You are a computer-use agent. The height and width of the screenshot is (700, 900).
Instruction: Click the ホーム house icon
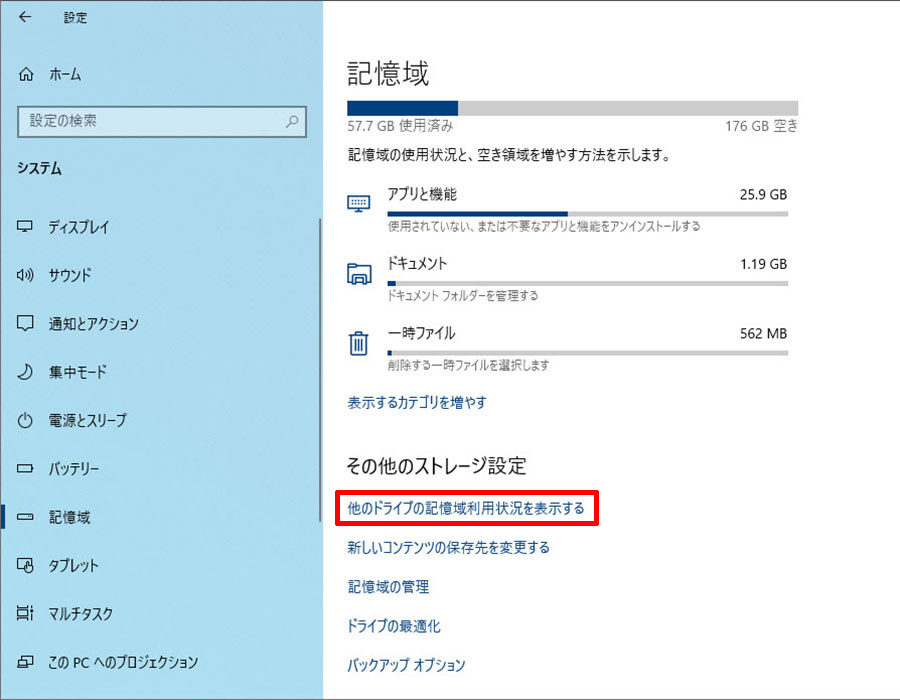(27, 74)
